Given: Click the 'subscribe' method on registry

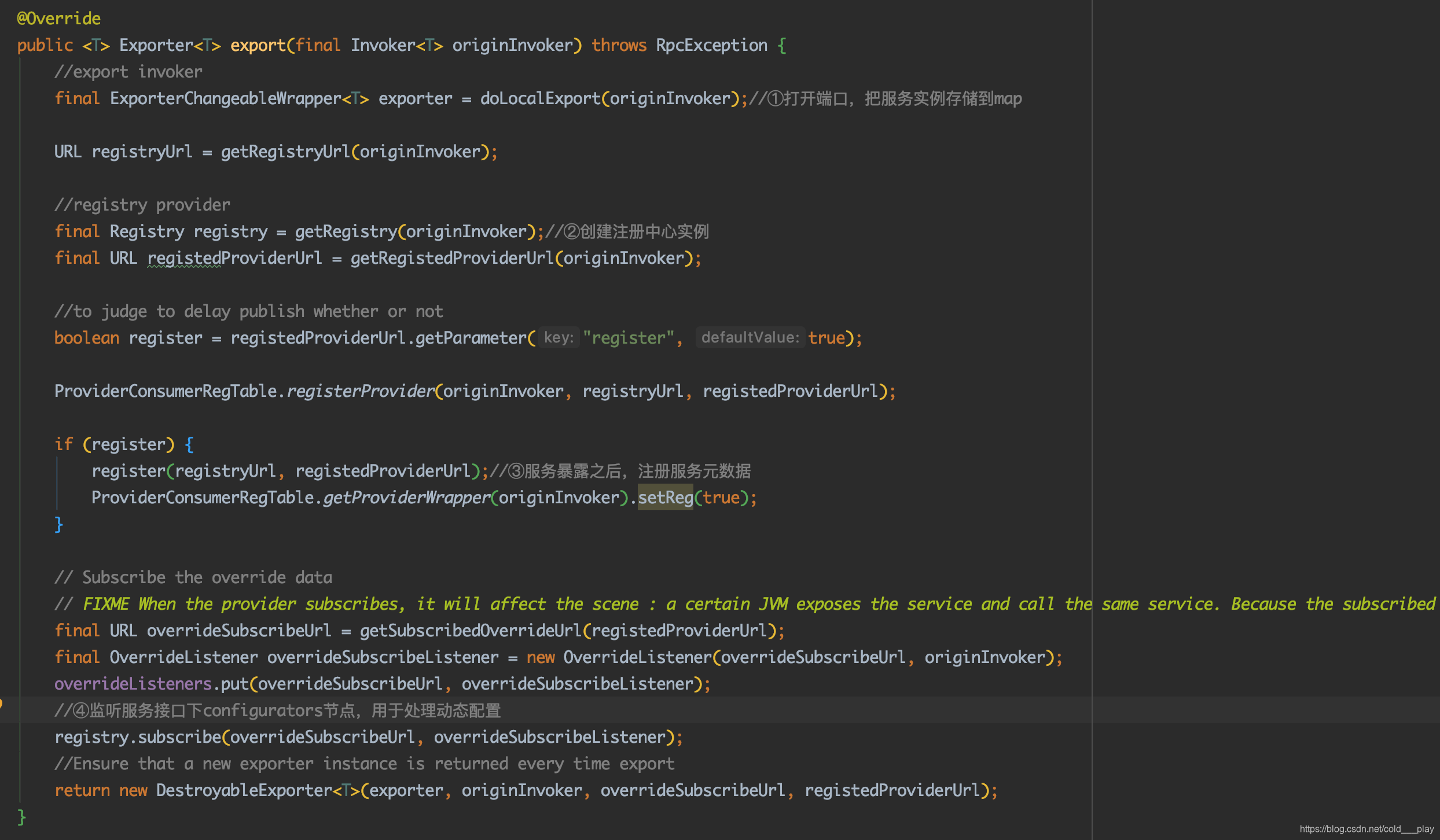Looking at the screenshot, I should point(179,737).
